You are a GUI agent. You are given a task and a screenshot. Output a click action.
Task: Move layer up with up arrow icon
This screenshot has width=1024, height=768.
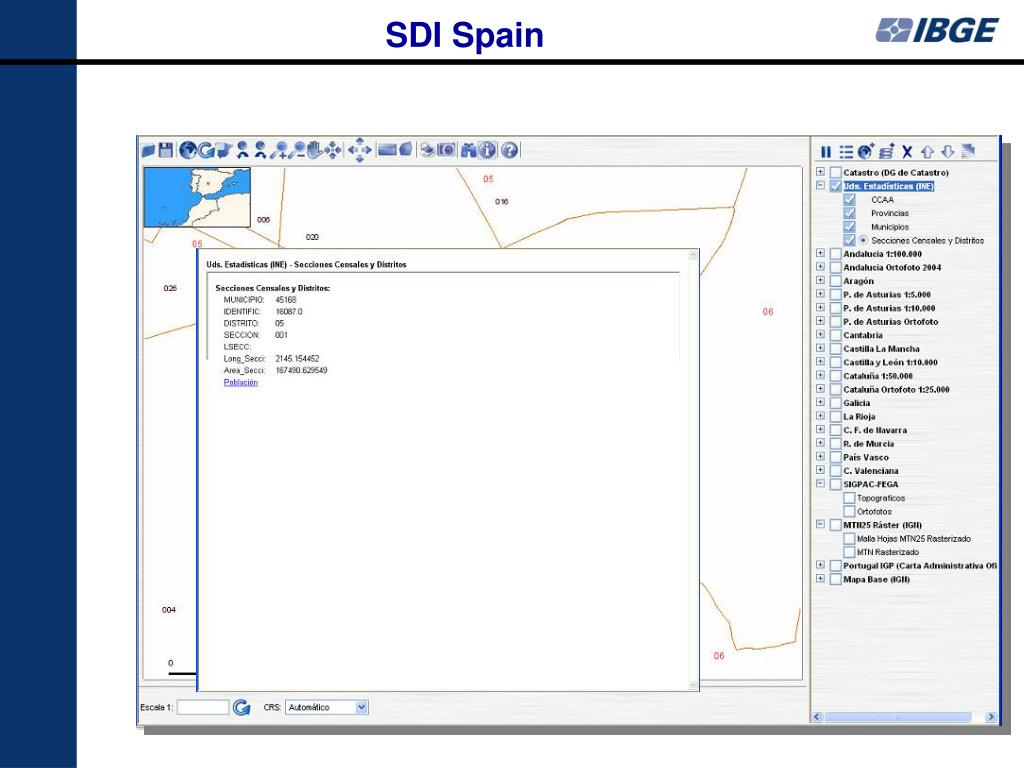click(927, 152)
